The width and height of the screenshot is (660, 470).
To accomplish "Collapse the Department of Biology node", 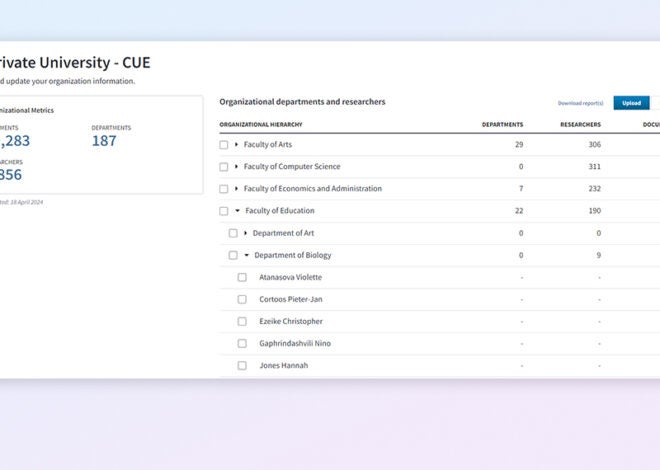I will (246, 255).
